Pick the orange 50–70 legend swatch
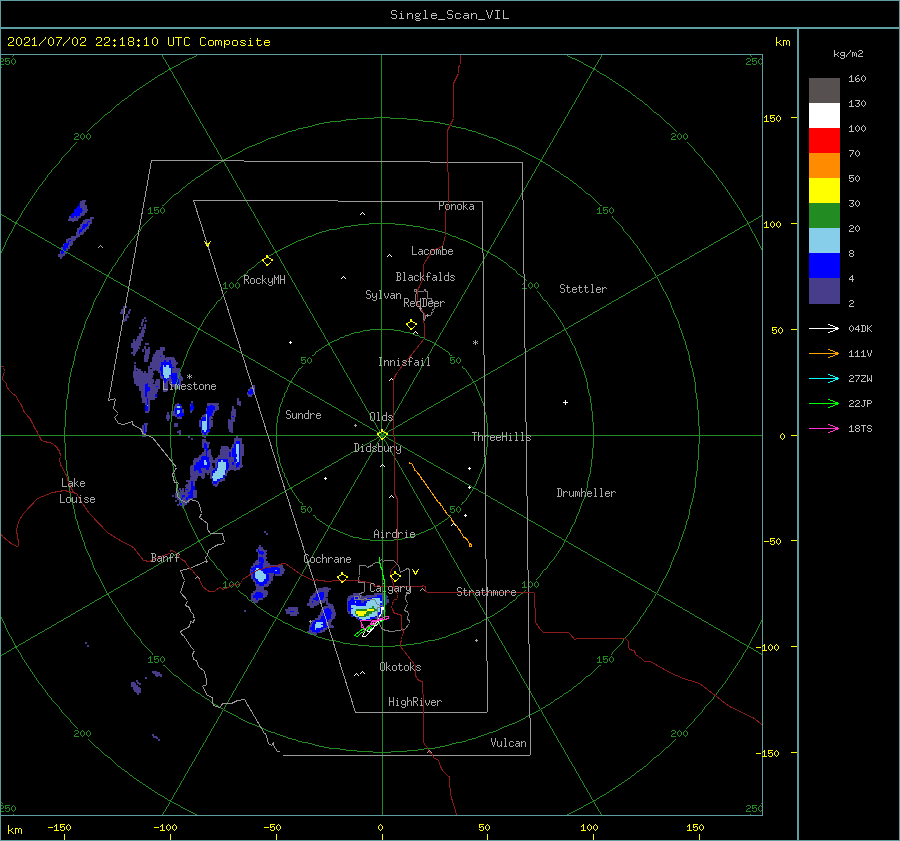Image resolution: width=900 pixels, height=841 pixels. [824, 166]
